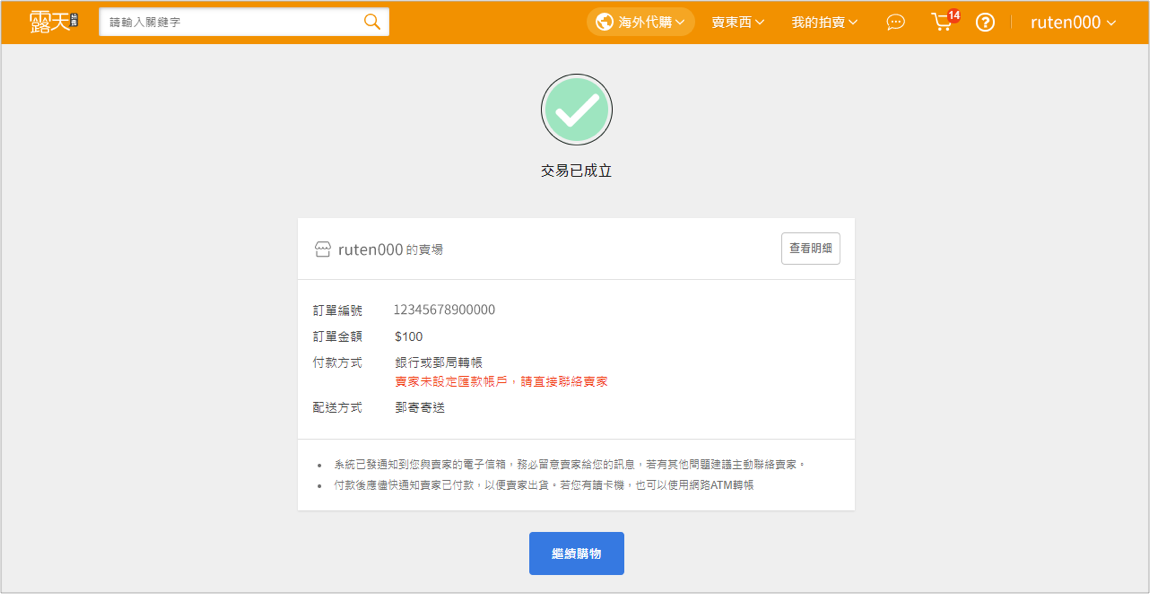Expand the 海外代購 dropdown arrow
Image resolution: width=1150 pixels, height=594 pixels.
(x=681, y=22)
